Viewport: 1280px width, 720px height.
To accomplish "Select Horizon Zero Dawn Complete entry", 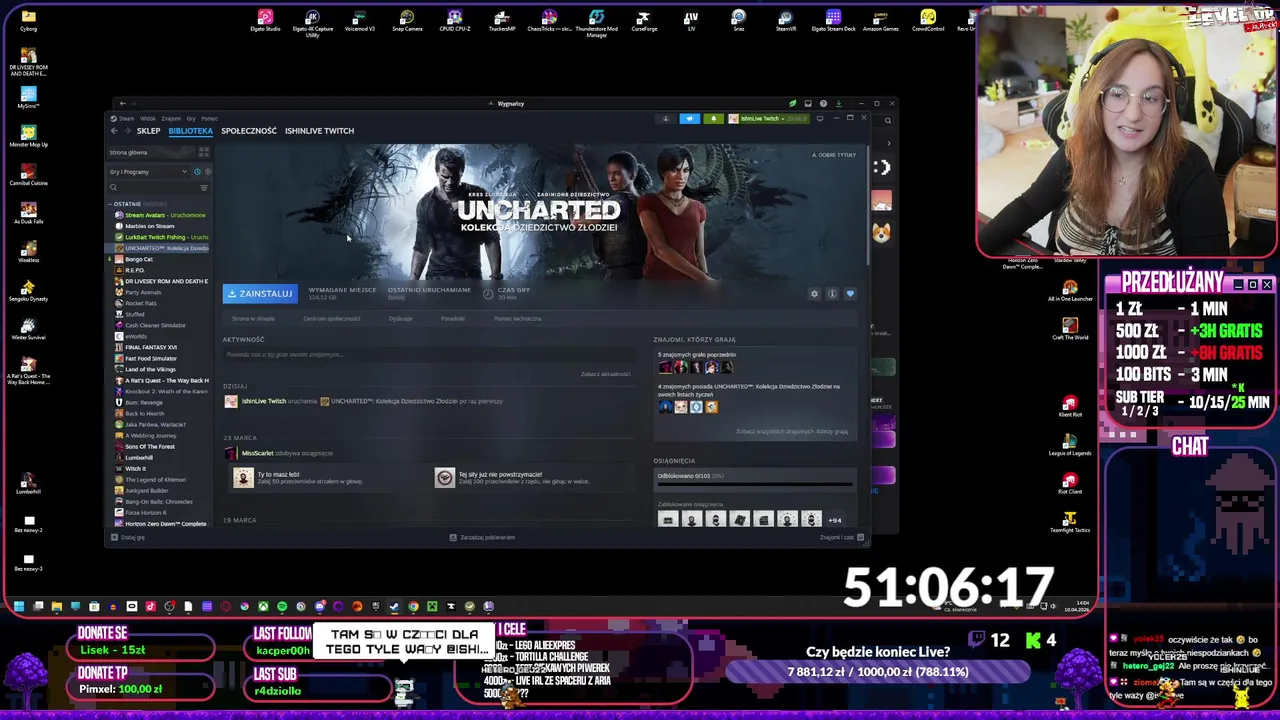I will 160,523.
